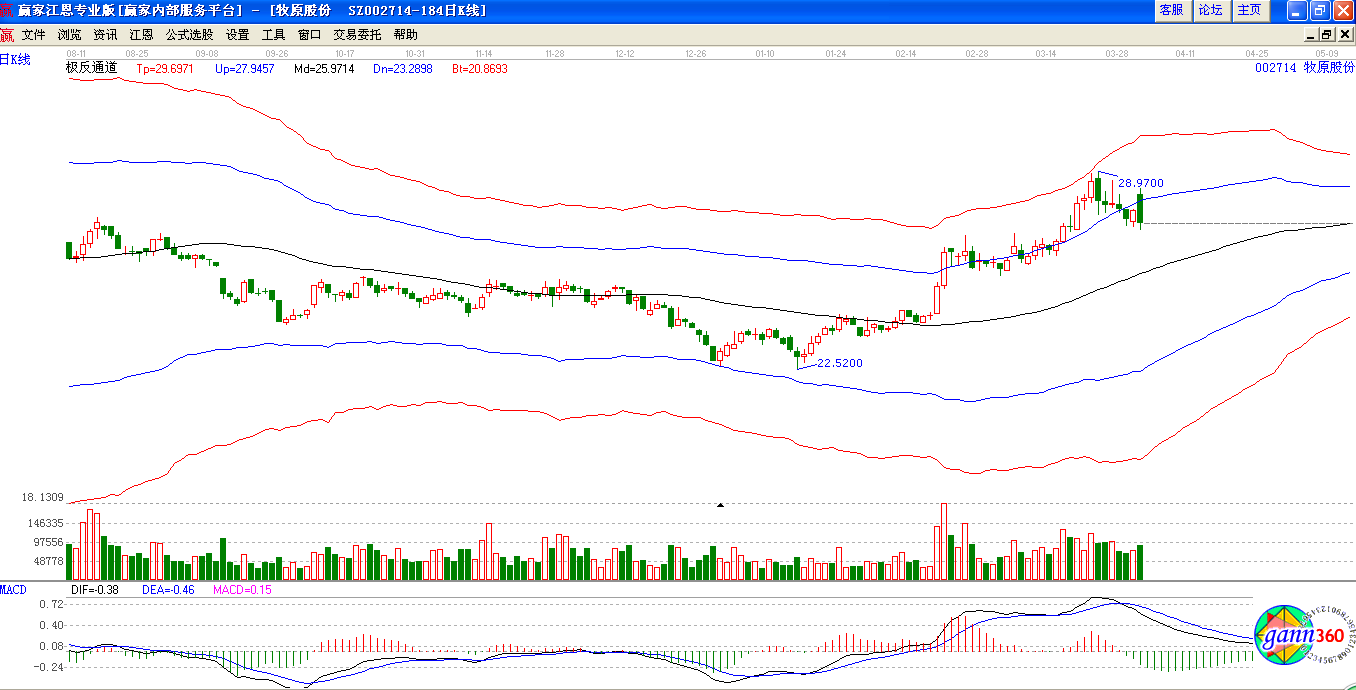1356x690 pixels.
Task: Open the 窗口 menu
Action: 310,34
